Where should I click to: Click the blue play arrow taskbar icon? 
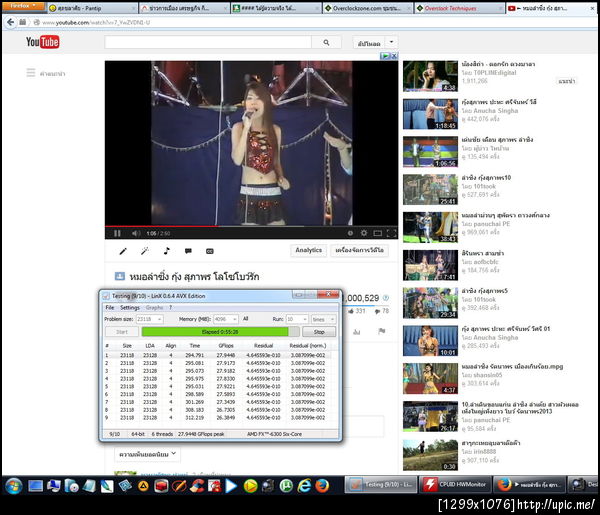[x=231, y=486]
